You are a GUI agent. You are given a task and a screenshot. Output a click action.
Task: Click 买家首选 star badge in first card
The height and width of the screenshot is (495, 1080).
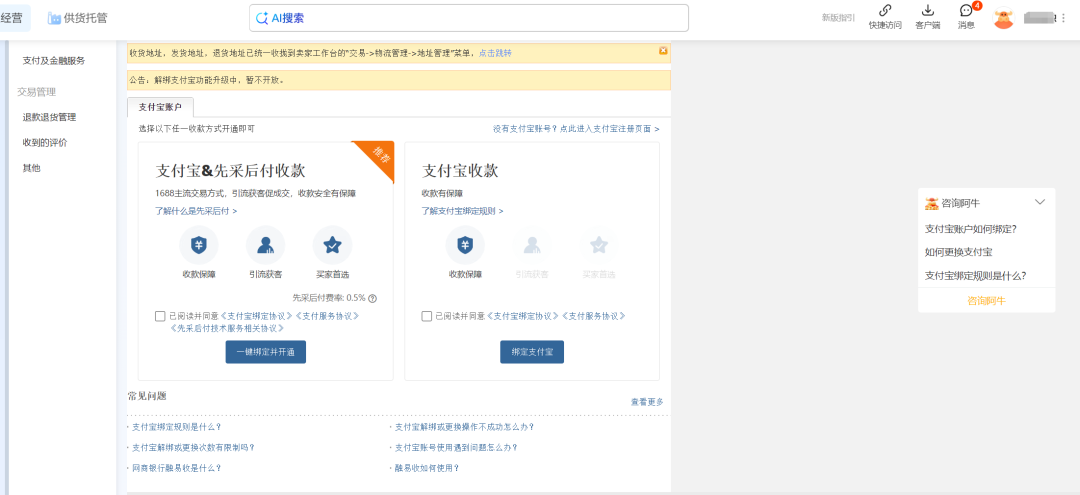coord(333,245)
